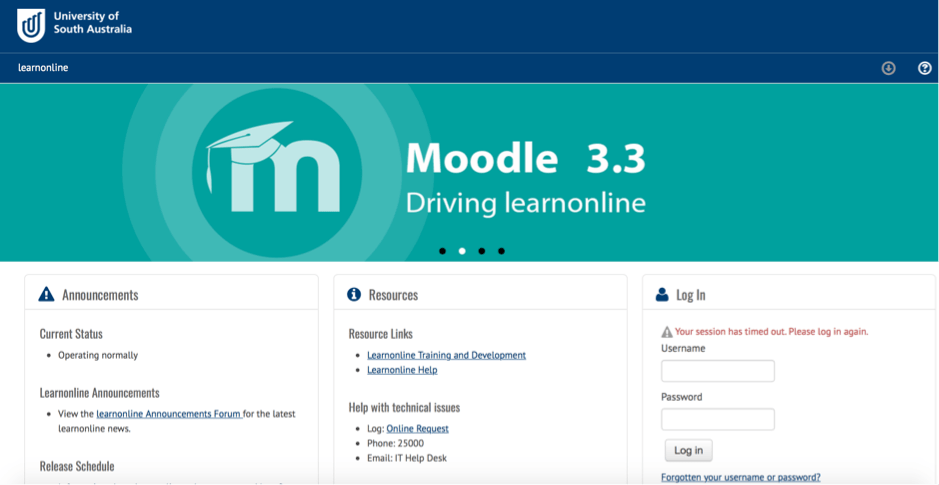Open the Online Request link

pos(417,429)
